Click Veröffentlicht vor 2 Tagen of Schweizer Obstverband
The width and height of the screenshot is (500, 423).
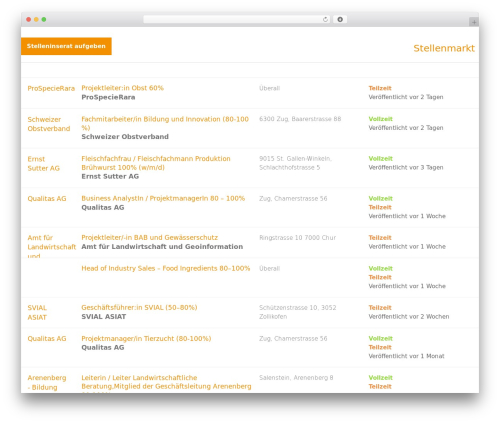click(406, 128)
